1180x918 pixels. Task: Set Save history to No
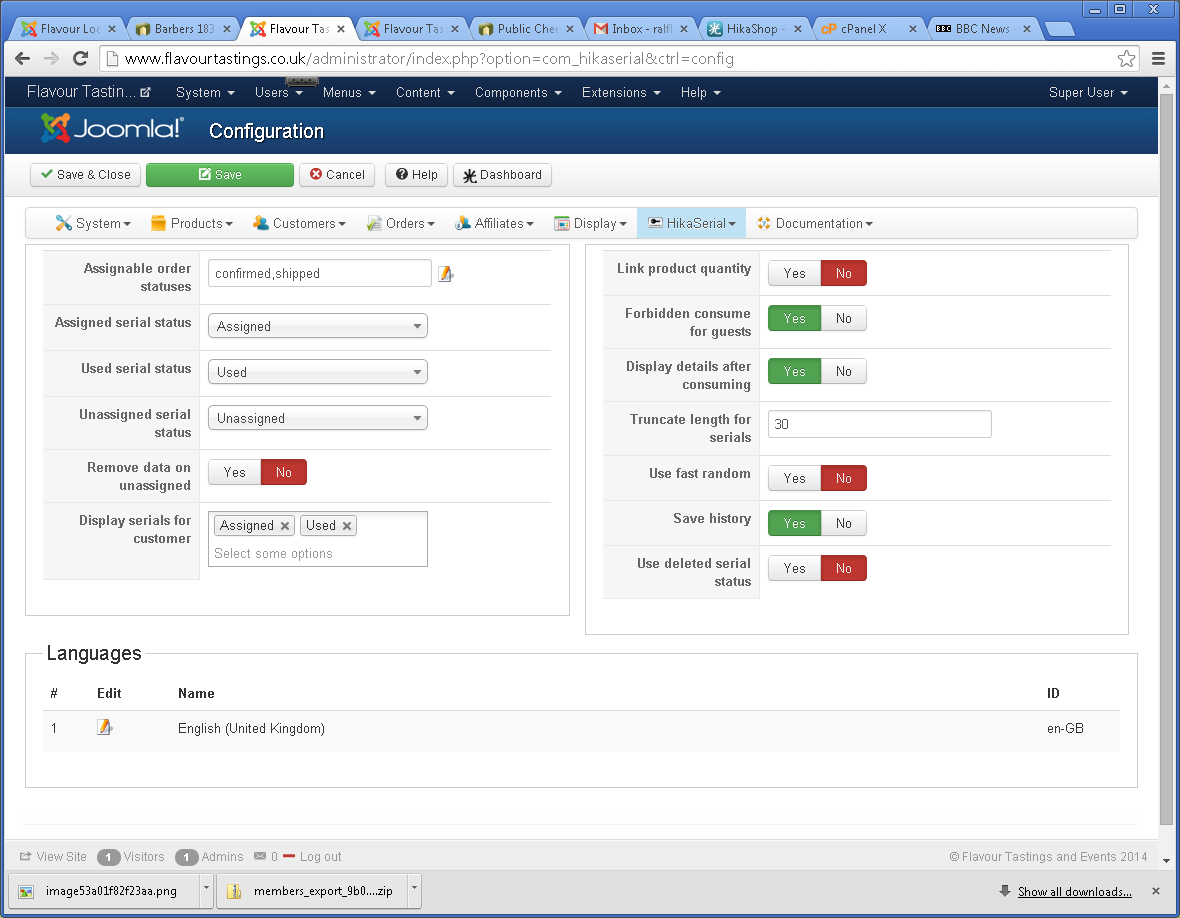[844, 523]
